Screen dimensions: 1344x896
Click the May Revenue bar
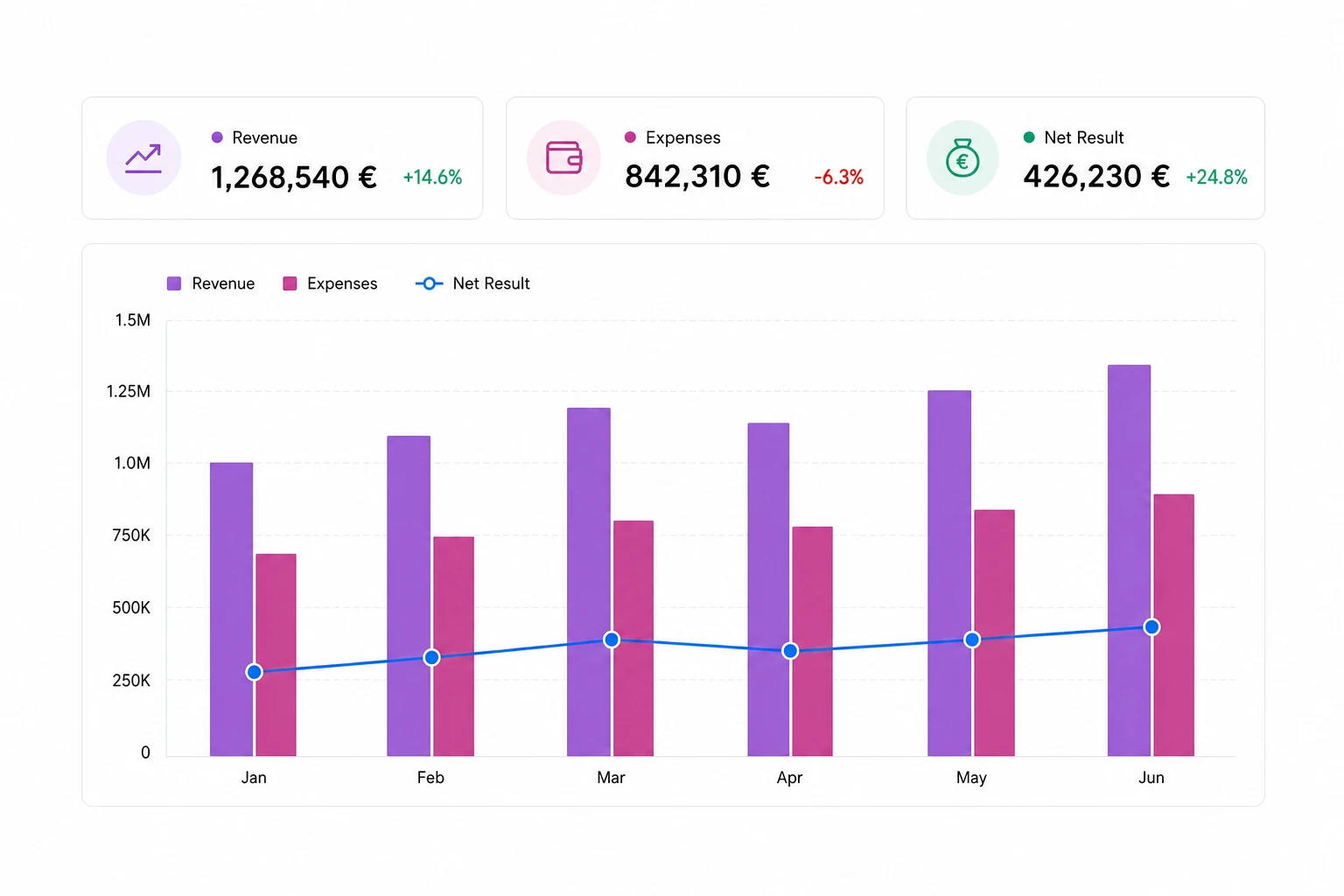[949, 573]
